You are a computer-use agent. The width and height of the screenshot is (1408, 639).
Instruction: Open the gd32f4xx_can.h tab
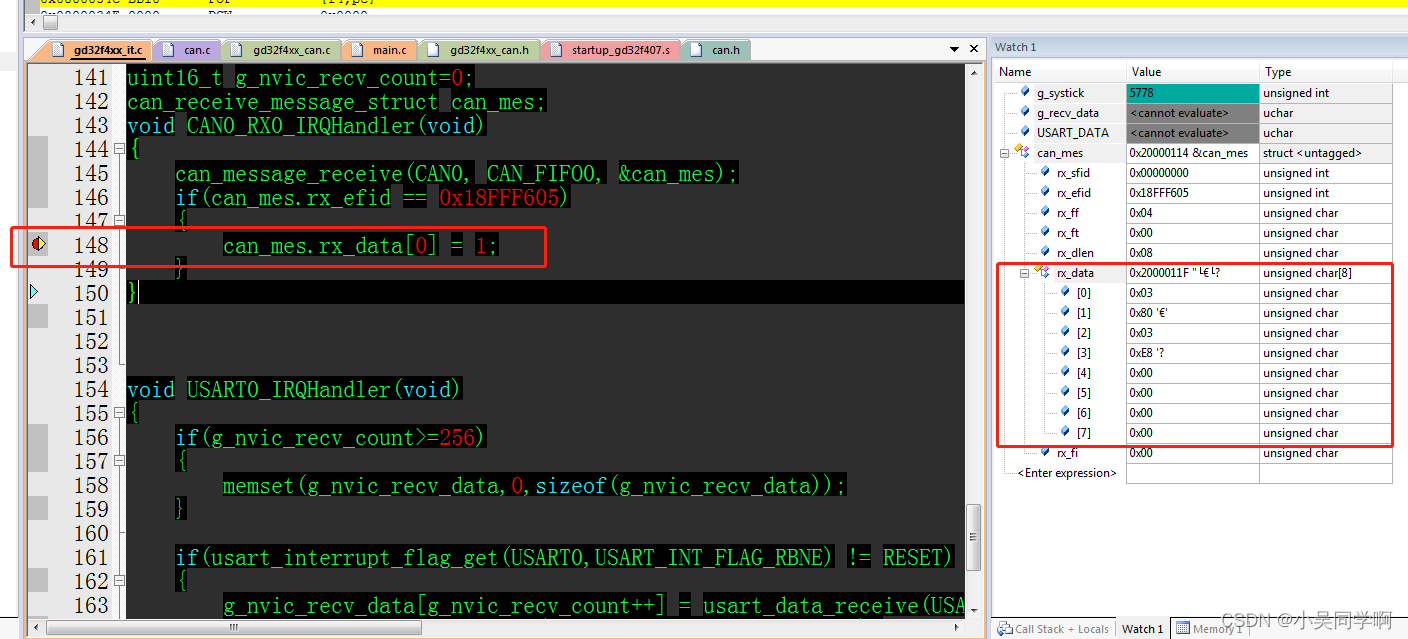[x=480, y=50]
